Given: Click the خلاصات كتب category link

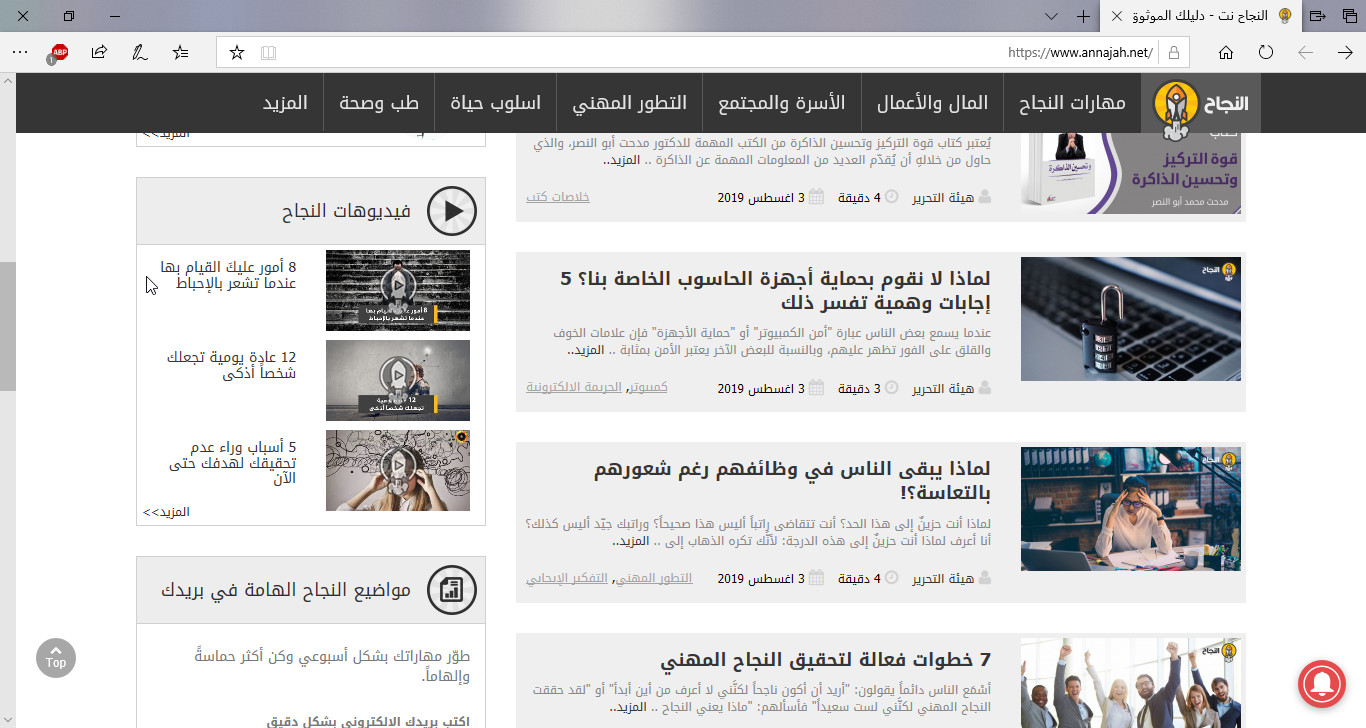Looking at the screenshot, I should [558, 197].
